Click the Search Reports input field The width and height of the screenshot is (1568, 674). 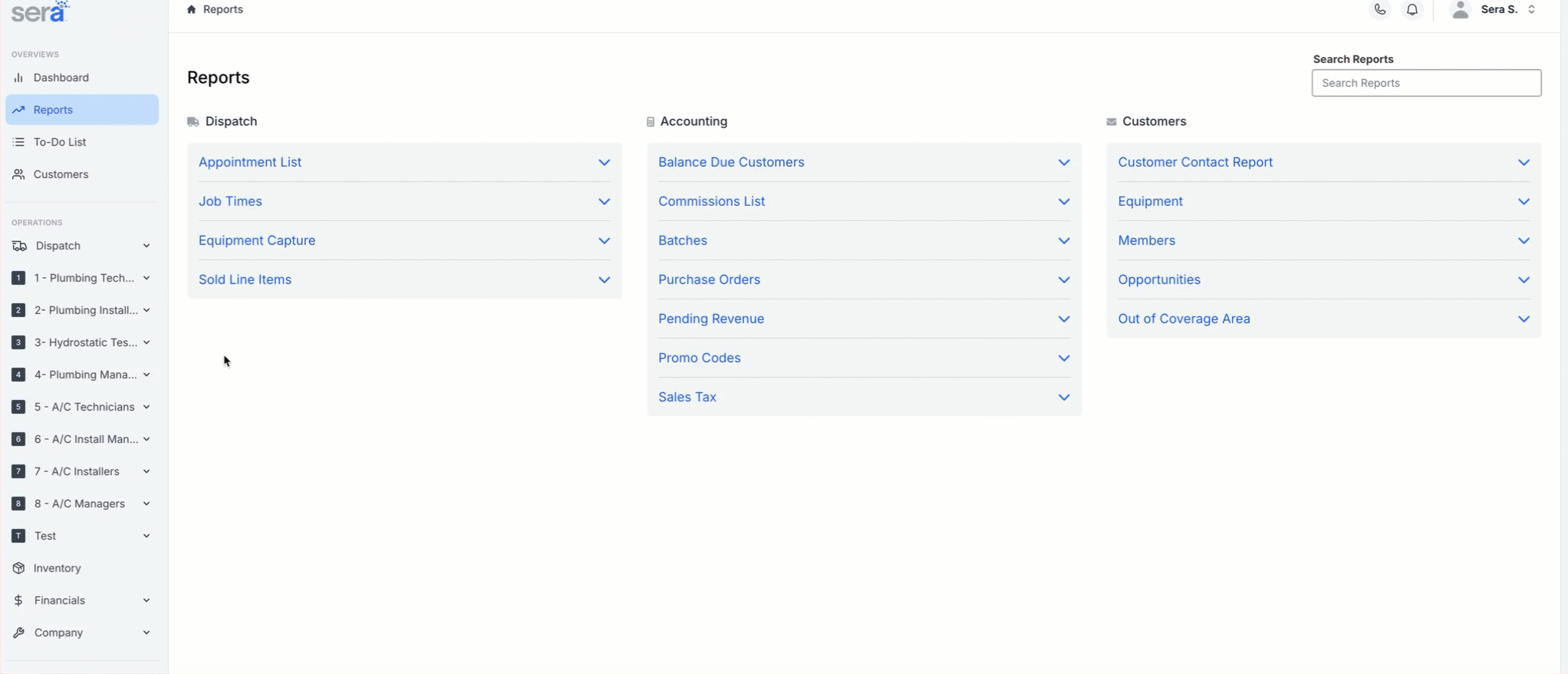1425,83
